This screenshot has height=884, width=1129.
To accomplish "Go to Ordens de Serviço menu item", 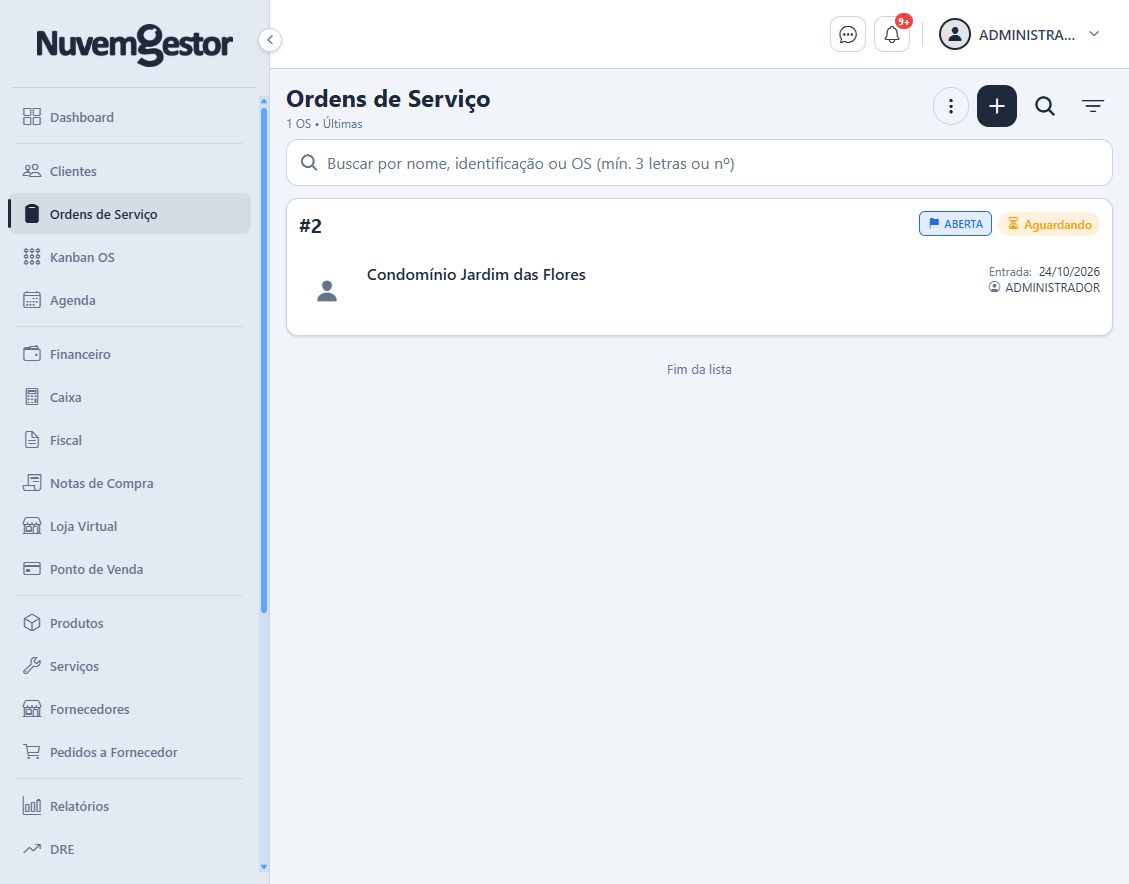I will [130, 214].
